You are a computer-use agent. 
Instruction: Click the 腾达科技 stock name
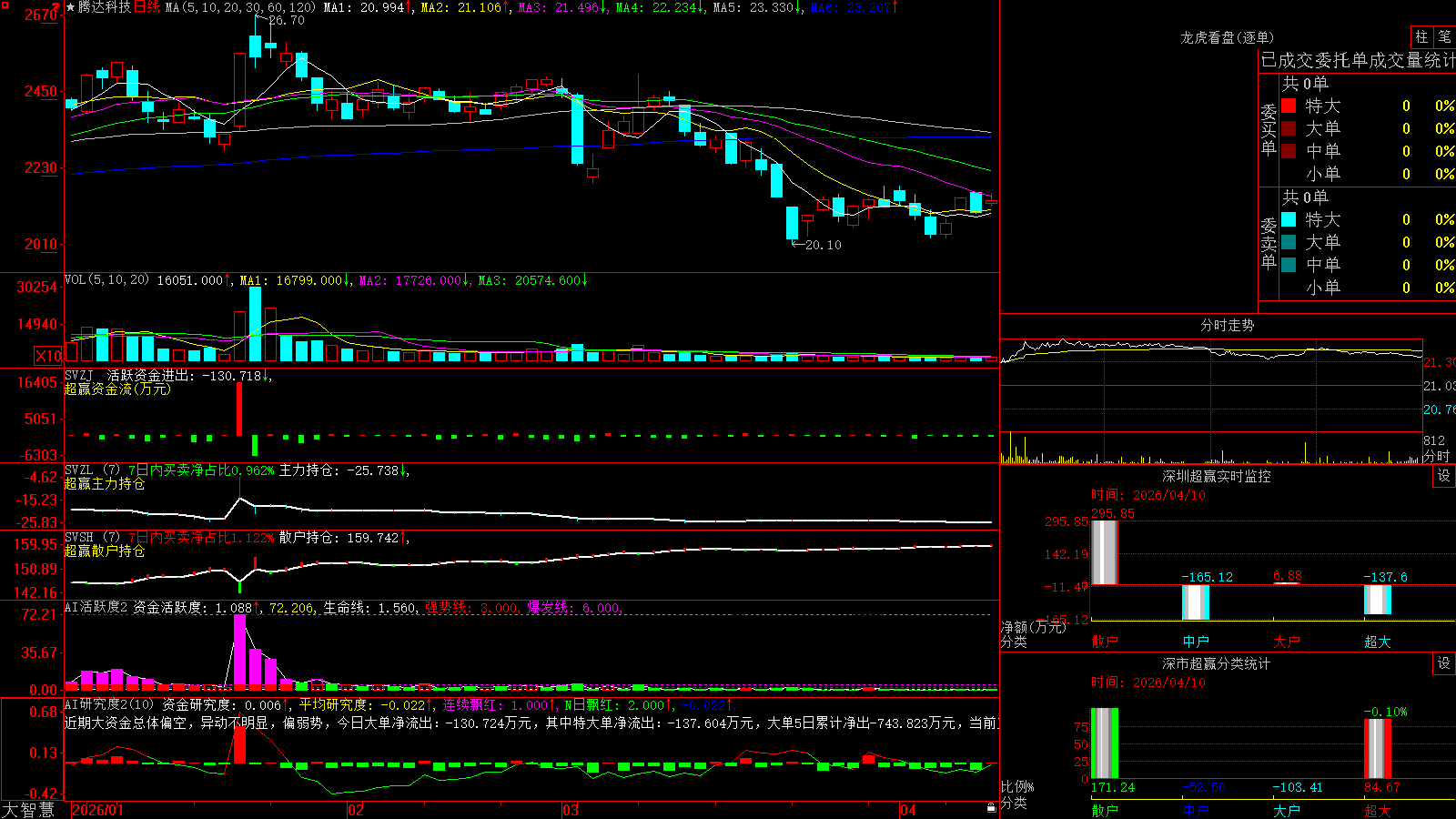(x=105, y=7)
